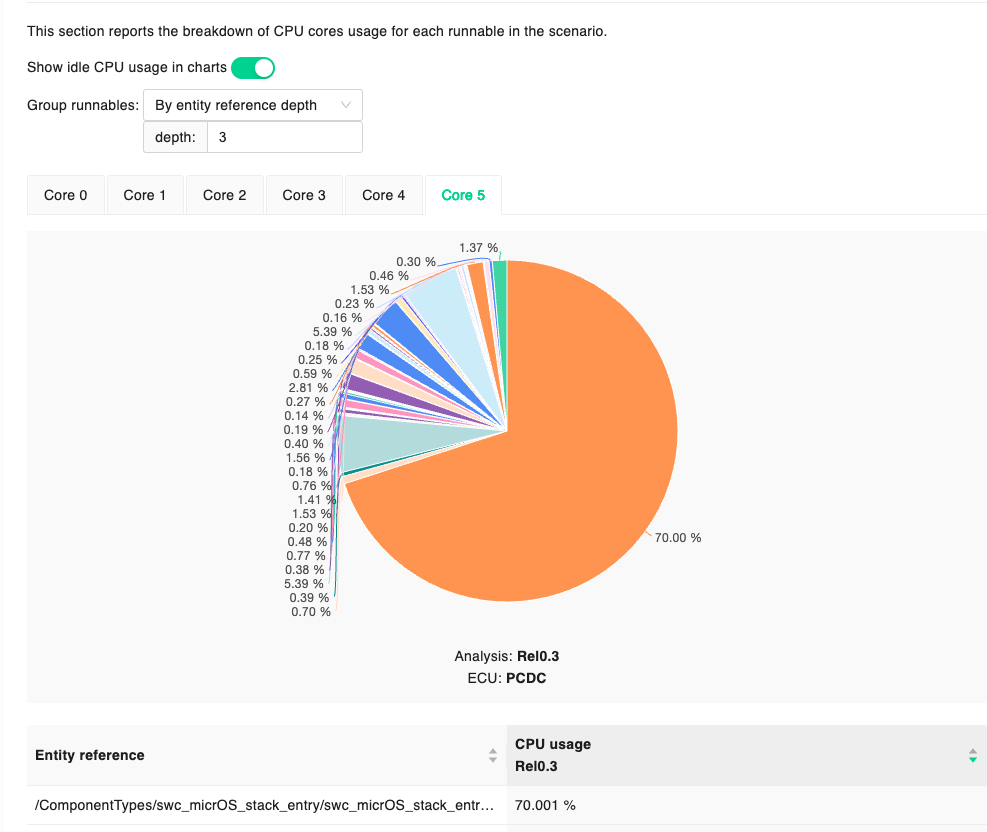Go to the Core 4 tab
Screen dimensions: 987x832
(383, 195)
